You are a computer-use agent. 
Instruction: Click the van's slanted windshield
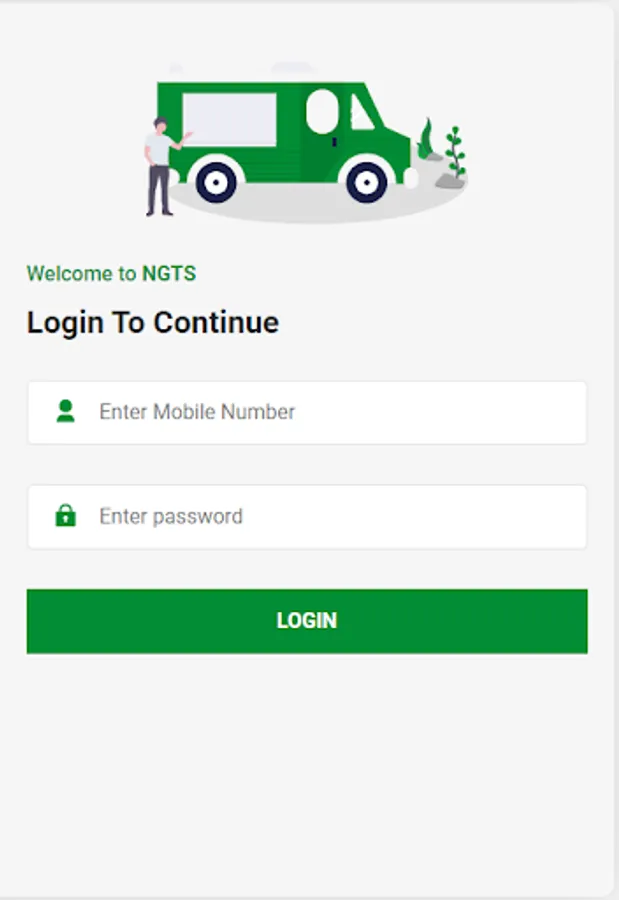(x=362, y=112)
